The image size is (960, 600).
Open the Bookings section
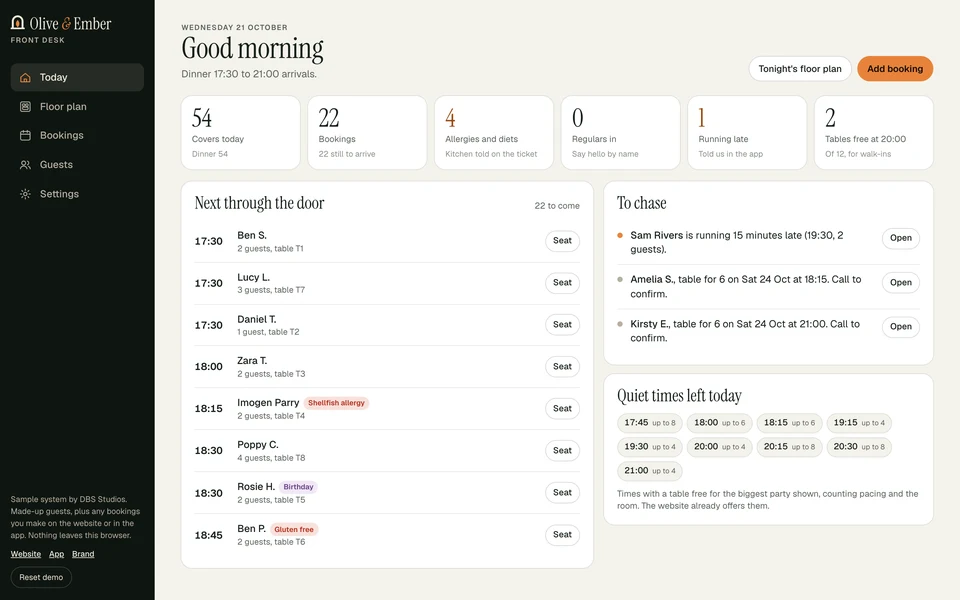point(77,135)
